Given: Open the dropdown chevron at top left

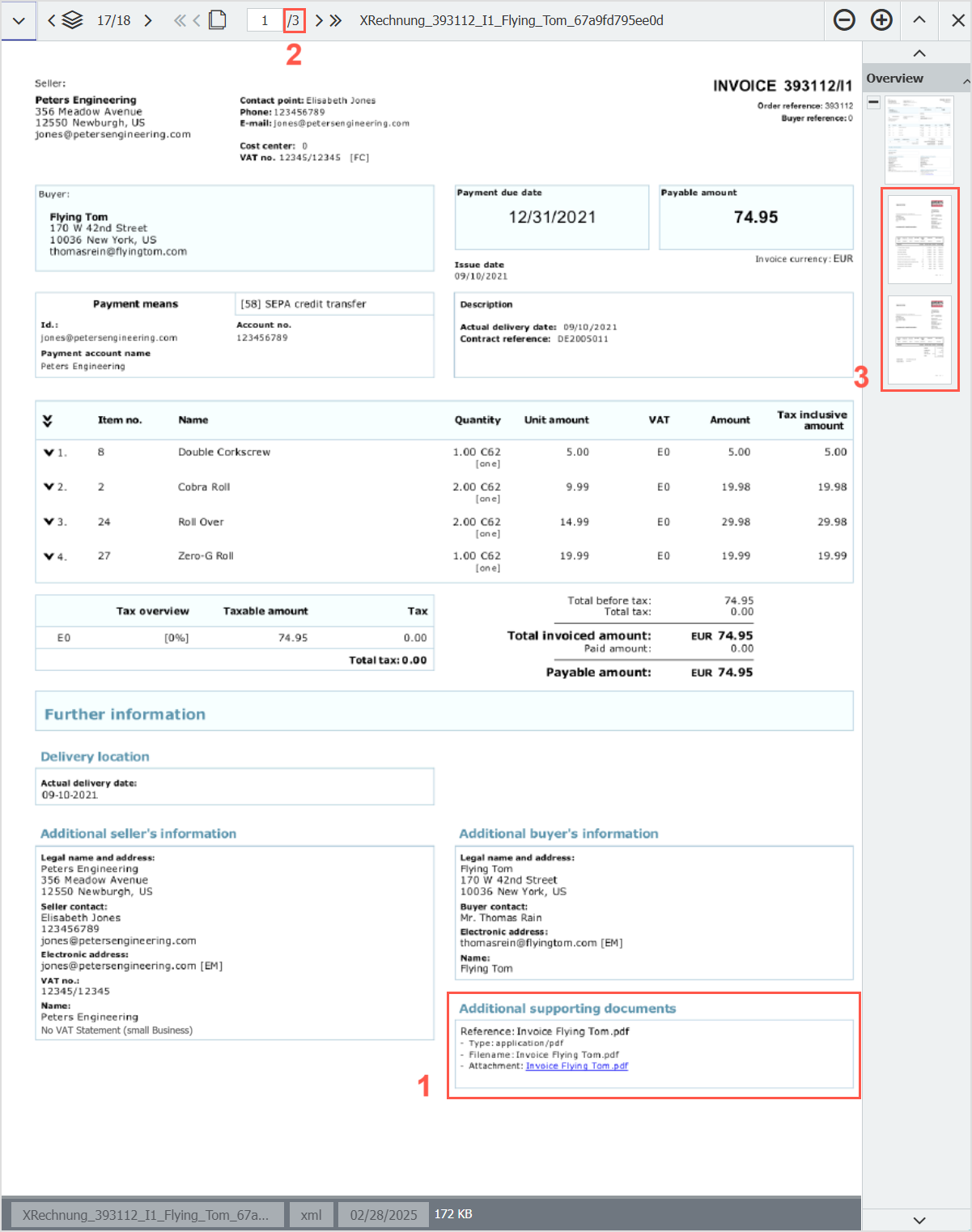Looking at the screenshot, I should point(18,20).
